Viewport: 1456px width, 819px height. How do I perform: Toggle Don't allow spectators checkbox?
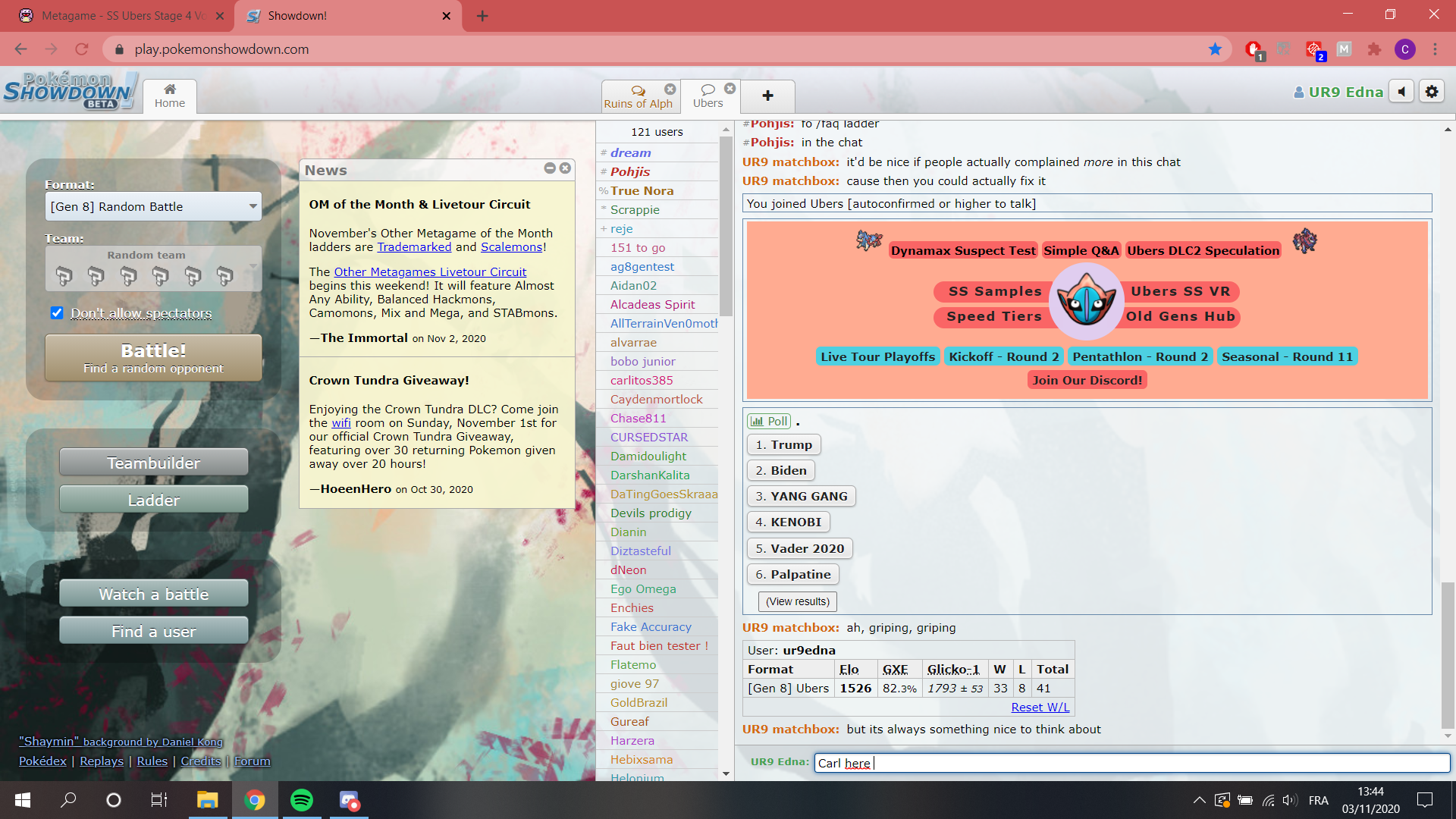point(57,313)
